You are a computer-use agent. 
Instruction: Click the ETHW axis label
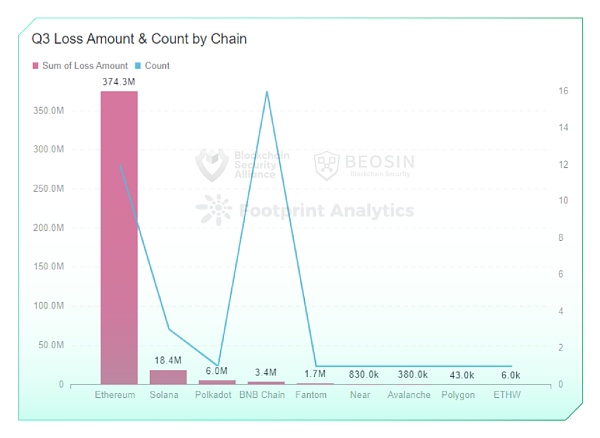pos(506,395)
